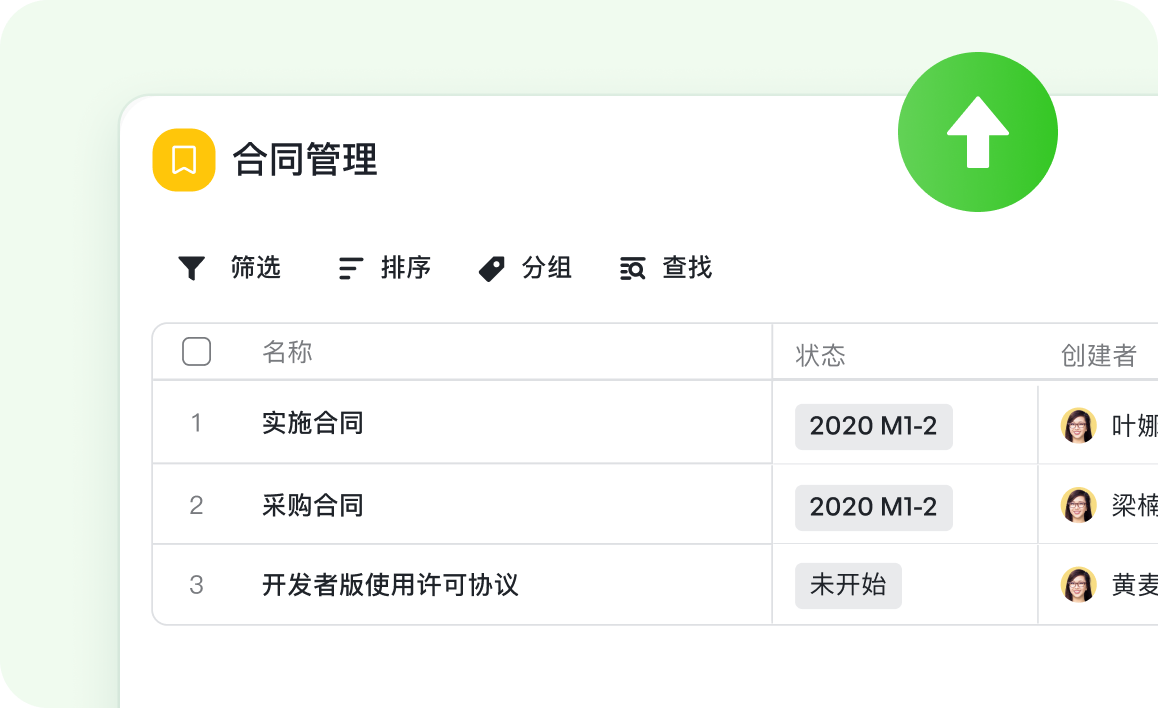Open the 采购合同 record
1158x708 pixels.
pos(312,505)
